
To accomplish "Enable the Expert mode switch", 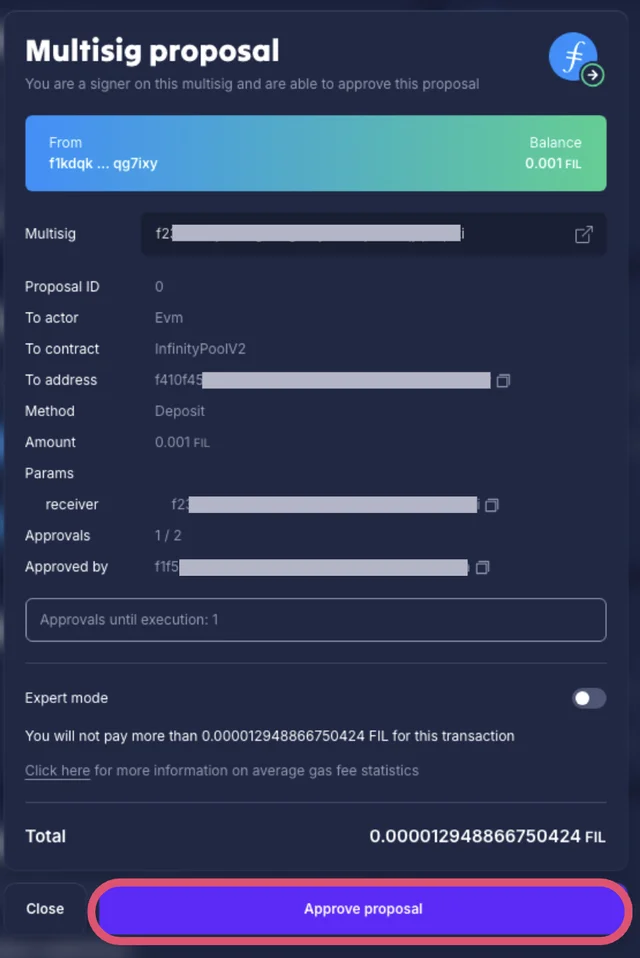I will point(589,698).
